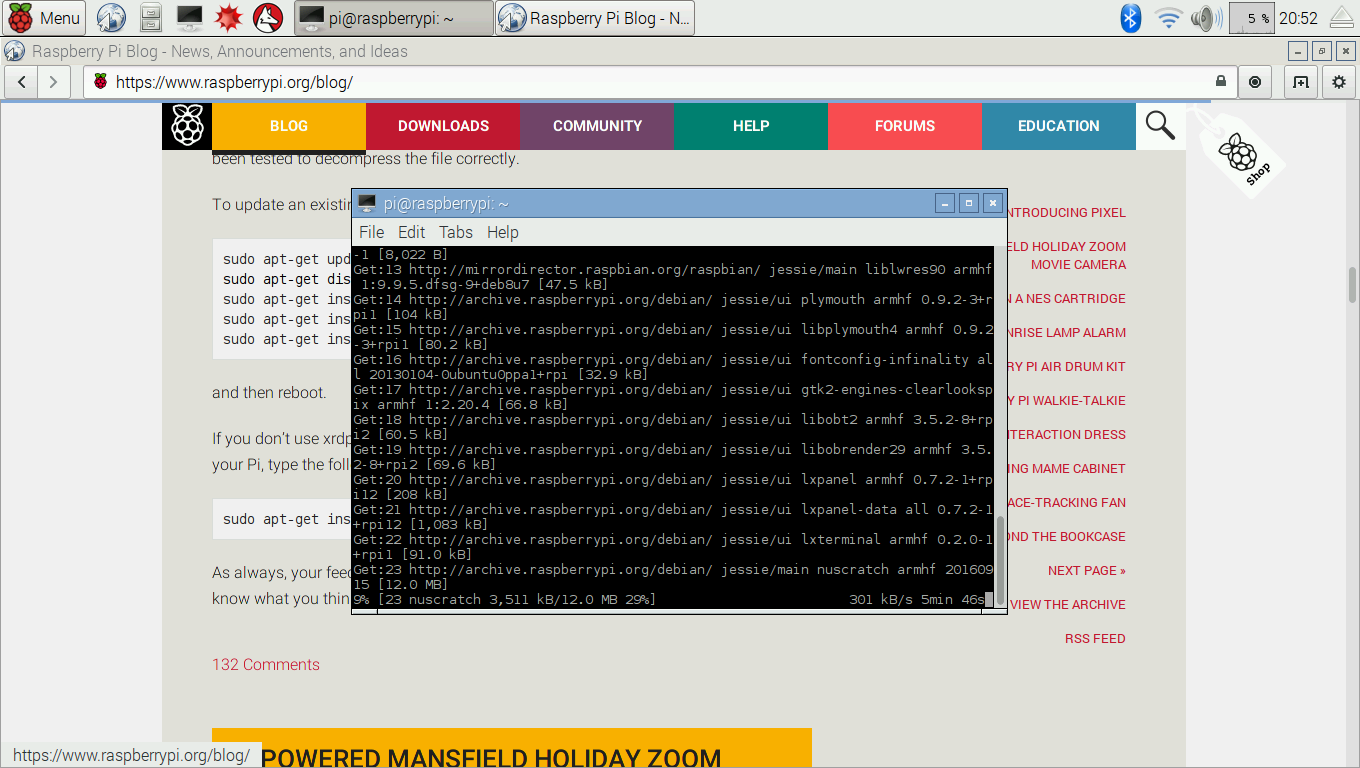Open the FACE-TRACKING FAN sidebar link
Screen dimensions: 1360x768
[1066, 503]
